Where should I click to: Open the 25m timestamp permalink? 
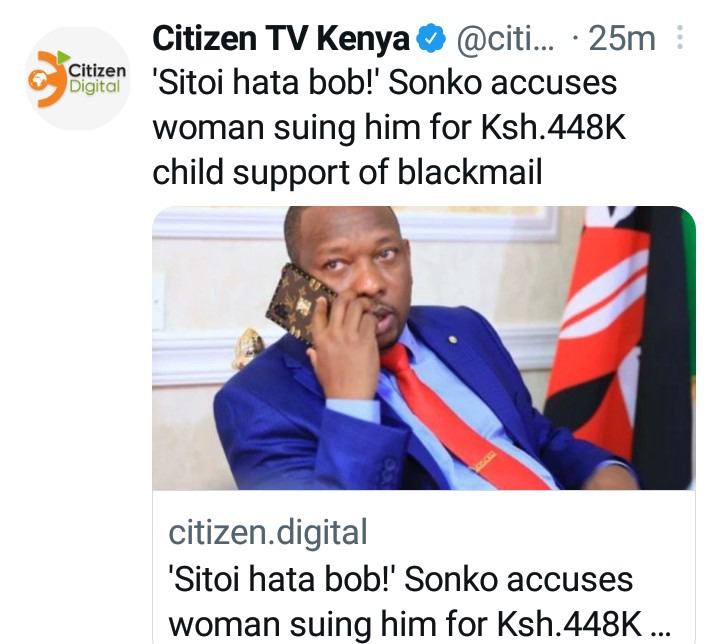tap(621, 39)
